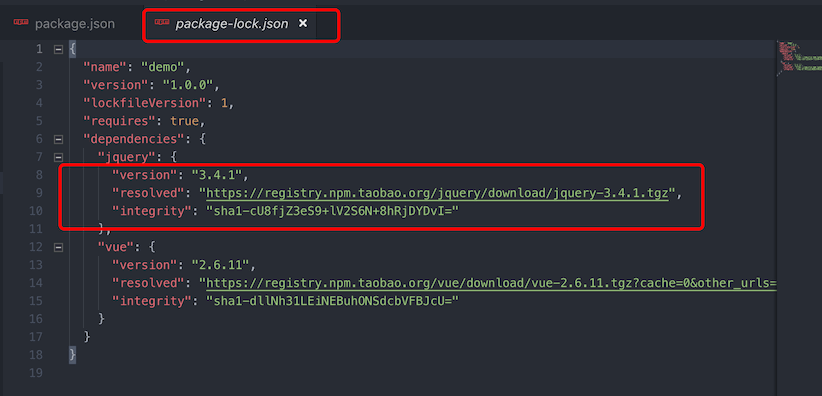Click line number 3 in gutter
This screenshot has width=822, height=396.
39,85
